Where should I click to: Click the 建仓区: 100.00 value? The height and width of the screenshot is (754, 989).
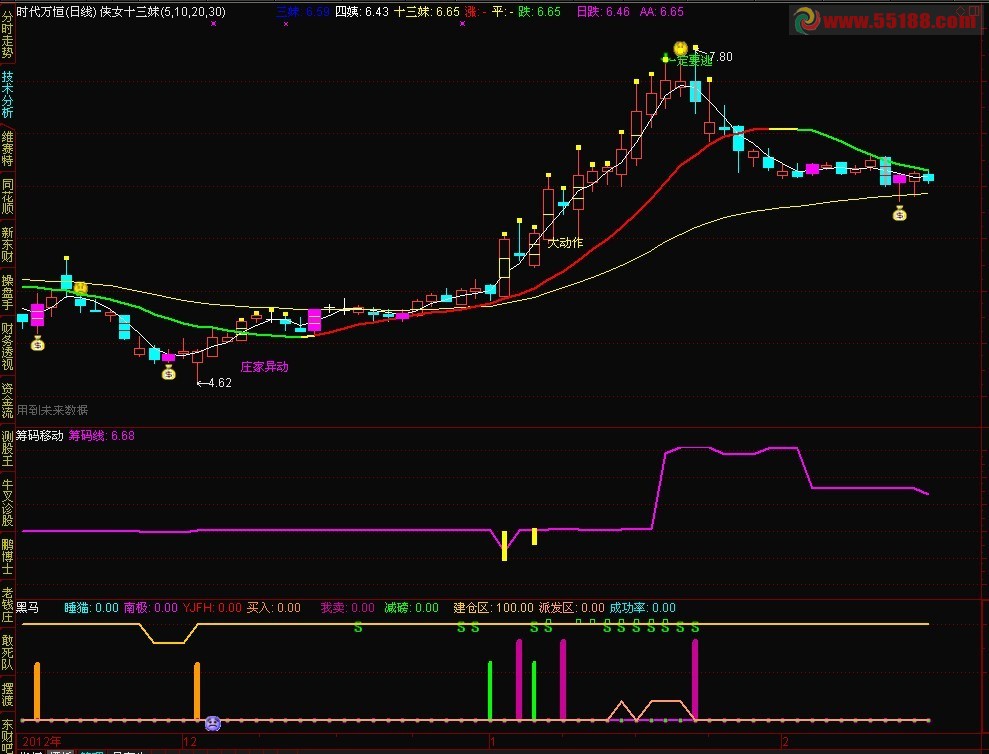pyautogui.click(x=493, y=608)
